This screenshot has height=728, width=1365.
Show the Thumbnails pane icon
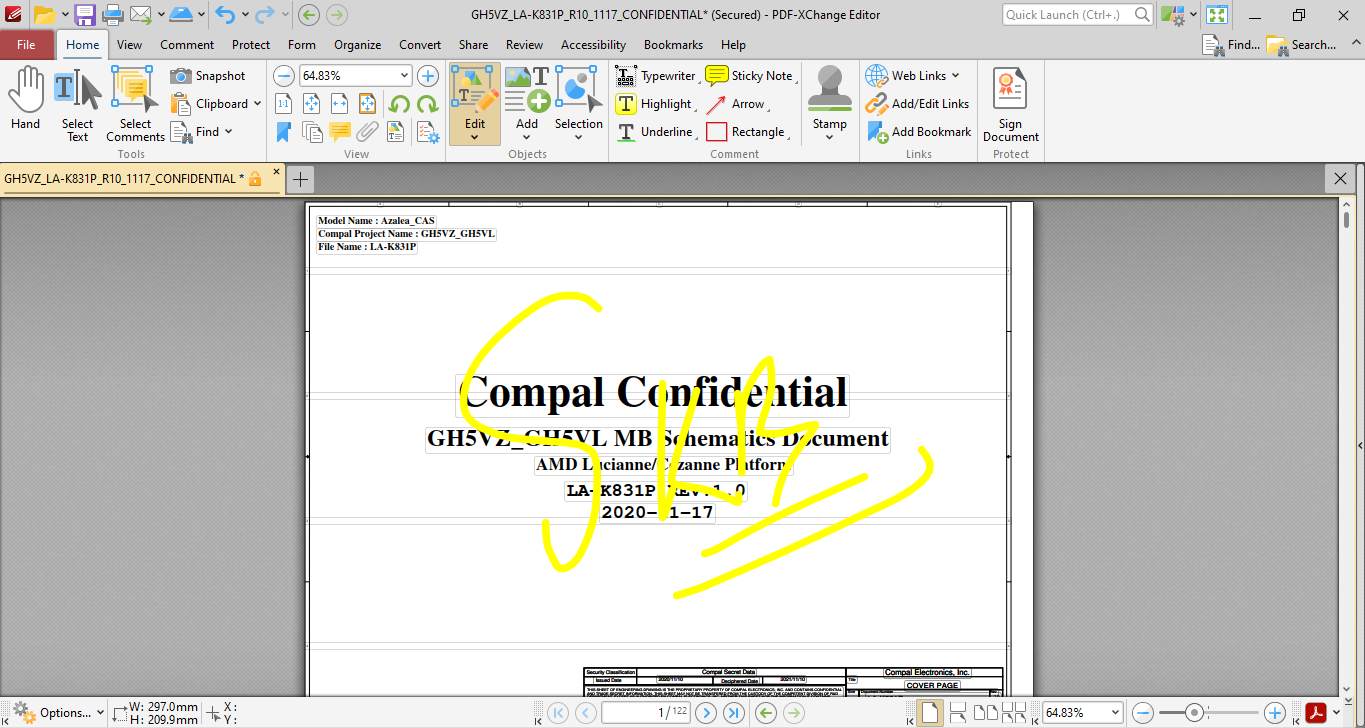pyautogui.click(x=312, y=132)
